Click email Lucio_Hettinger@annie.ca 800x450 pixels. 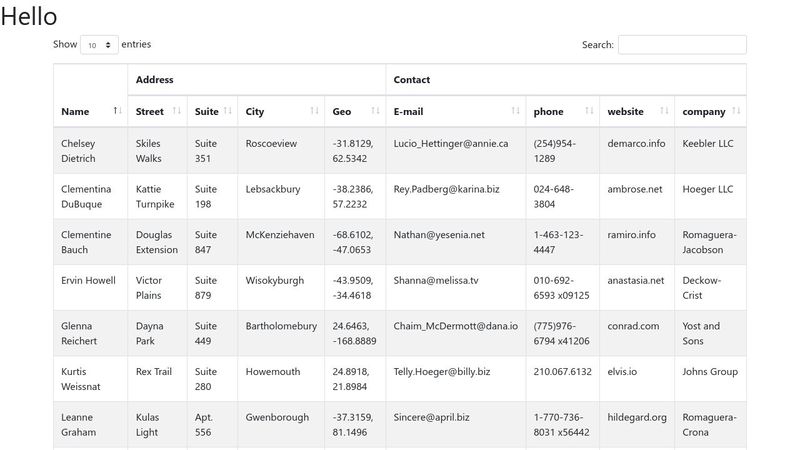pyautogui.click(x=451, y=144)
